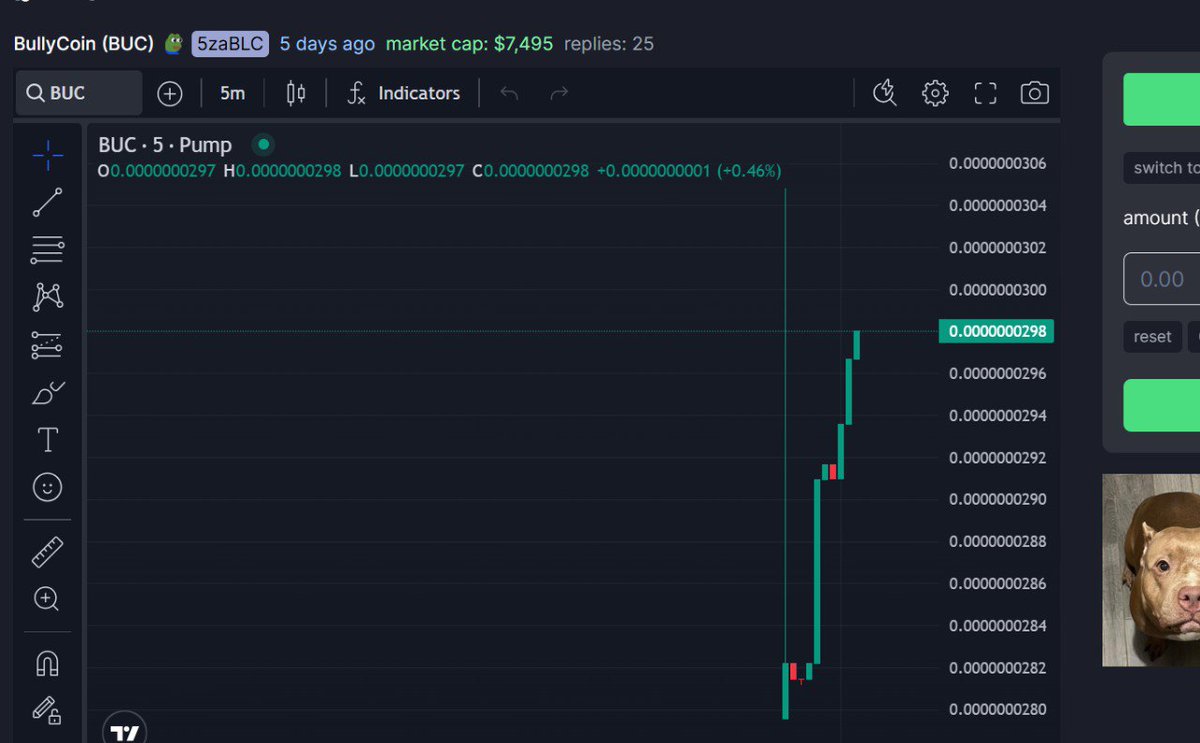Click the replies: 25 label
The image size is (1200, 743).
click(609, 44)
